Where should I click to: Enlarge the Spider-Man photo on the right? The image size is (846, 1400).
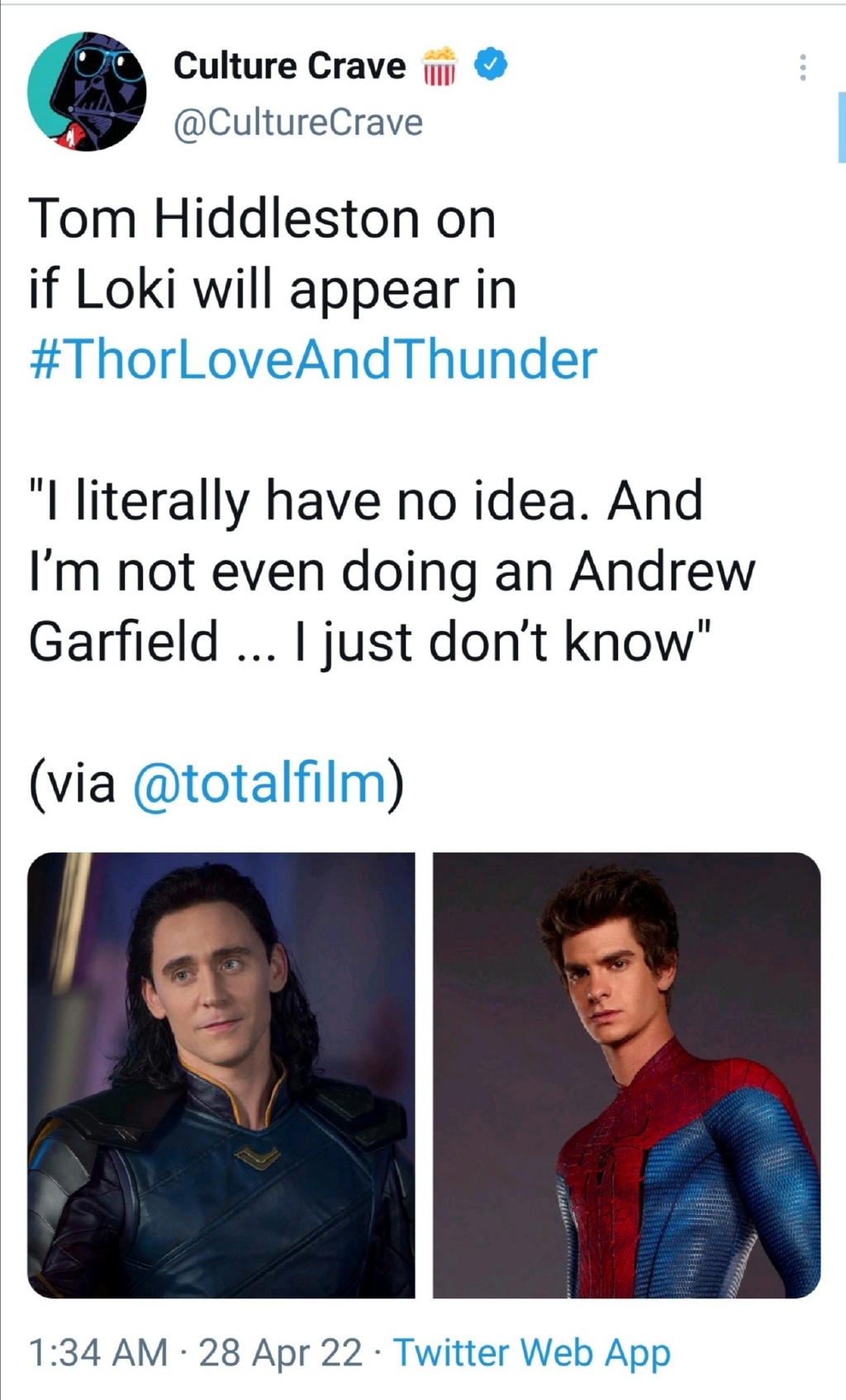(626, 1075)
